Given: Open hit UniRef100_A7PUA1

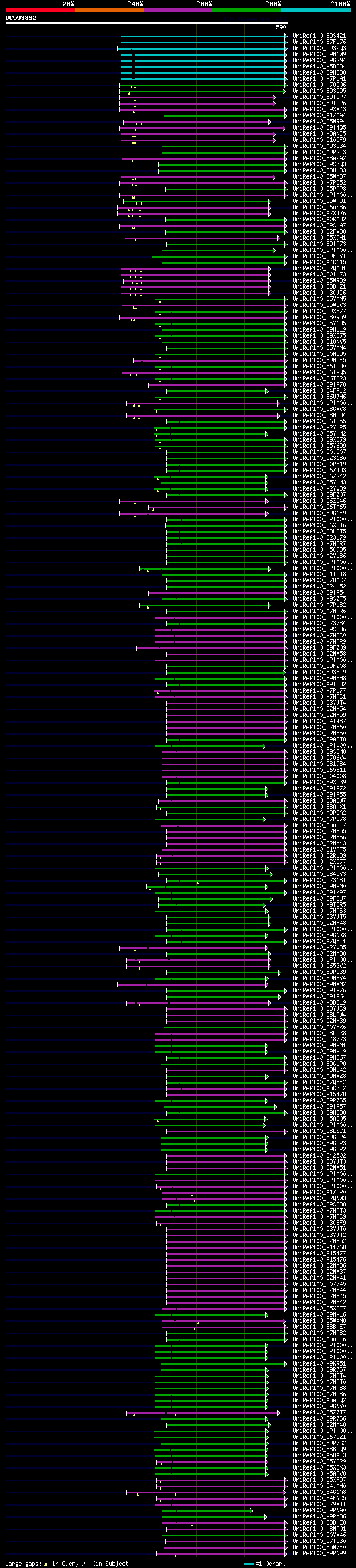Looking at the screenshot, I should tap(319, 78).
